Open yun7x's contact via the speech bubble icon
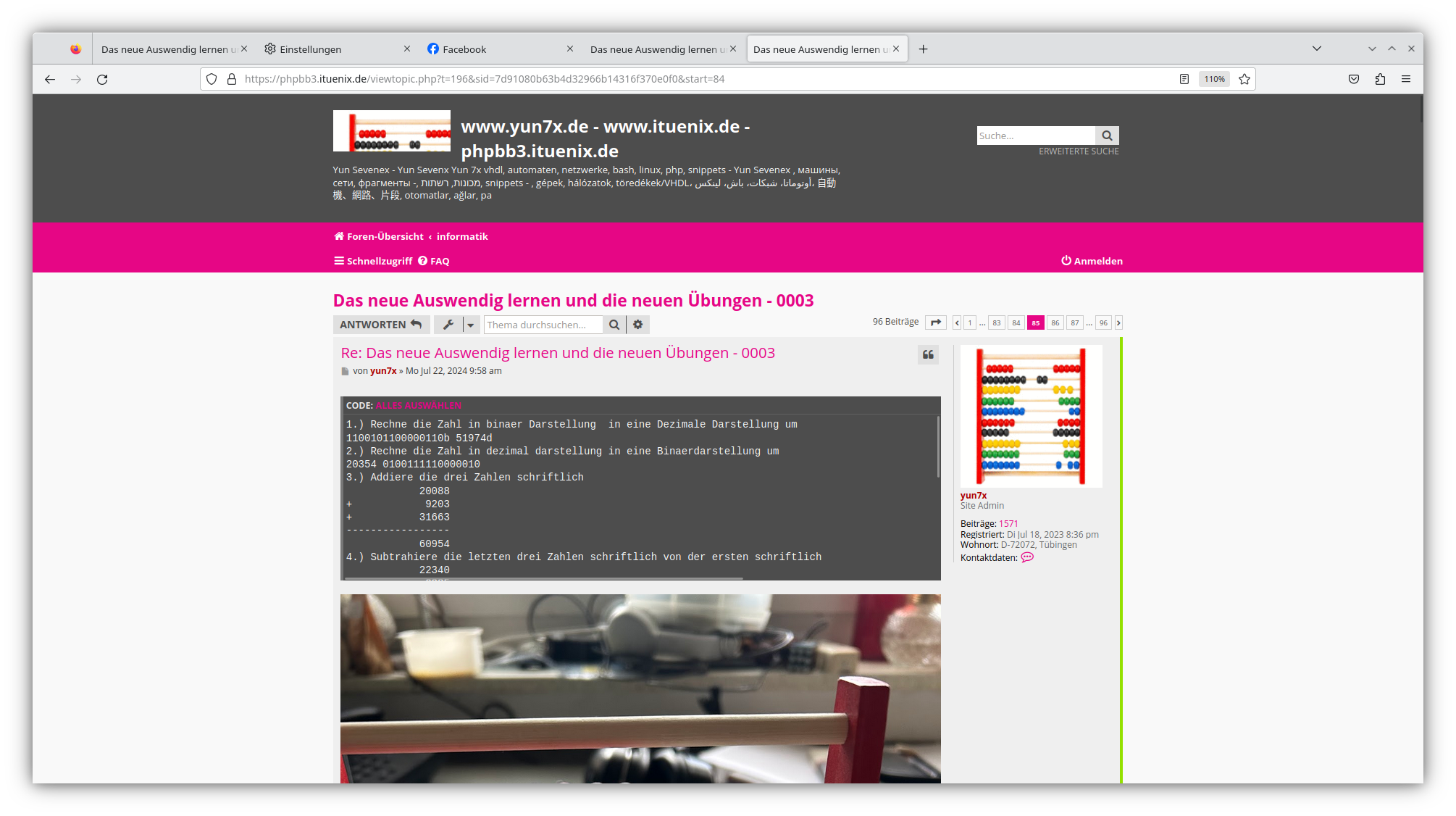Viewport: 1456px width, 816px height. (1027, 557)
